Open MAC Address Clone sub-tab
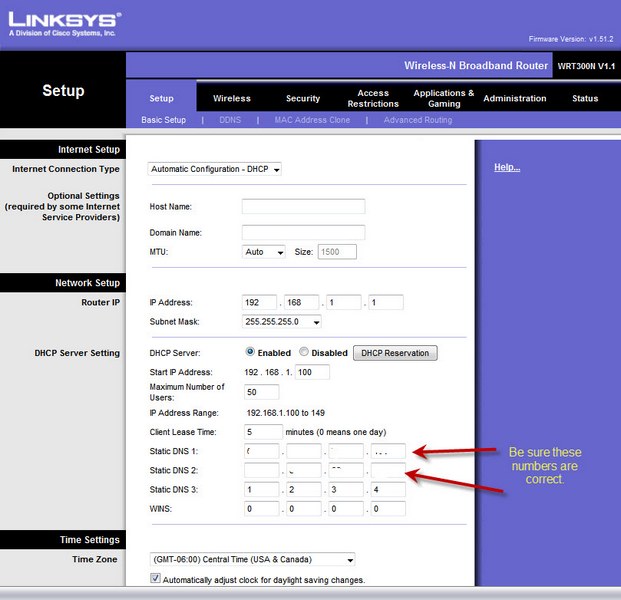Screen dimensions: 621x600 click(312, 120)
